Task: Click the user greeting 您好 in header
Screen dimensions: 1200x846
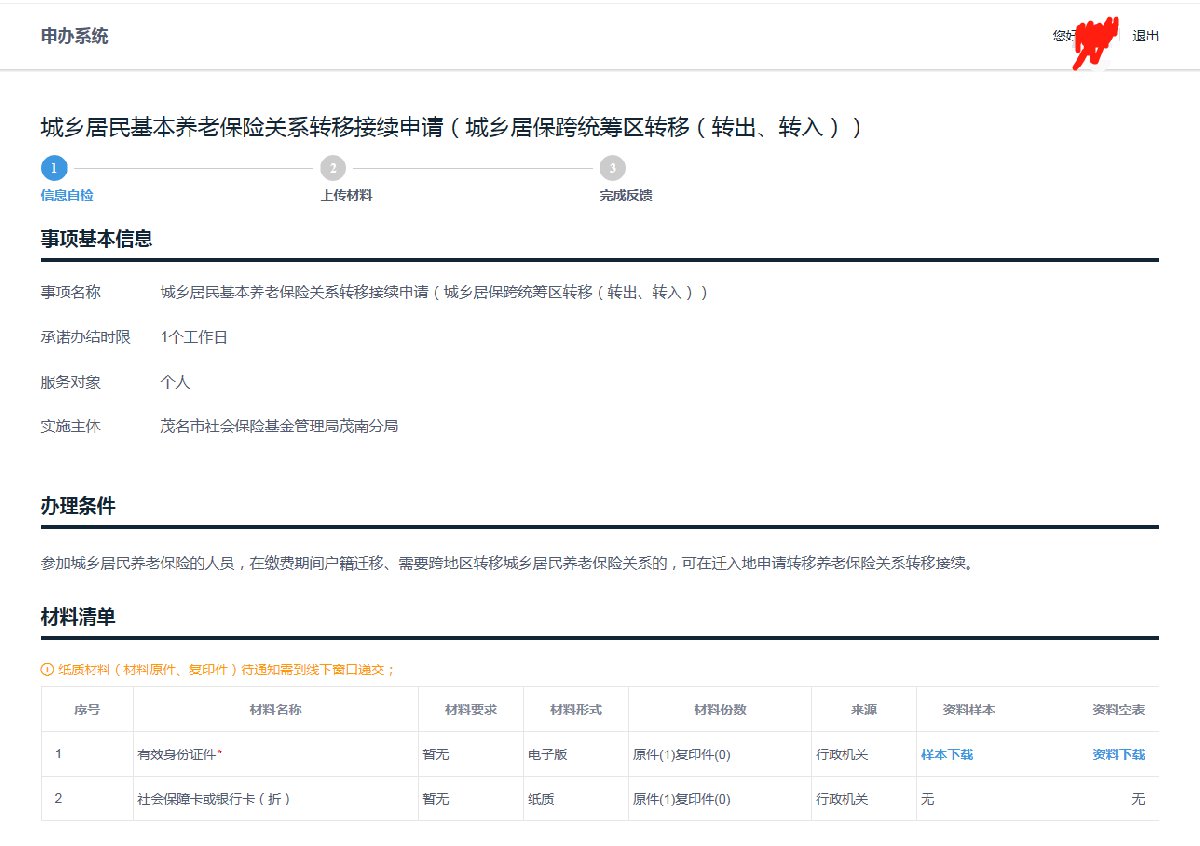Action: [x=1063, y=36]
